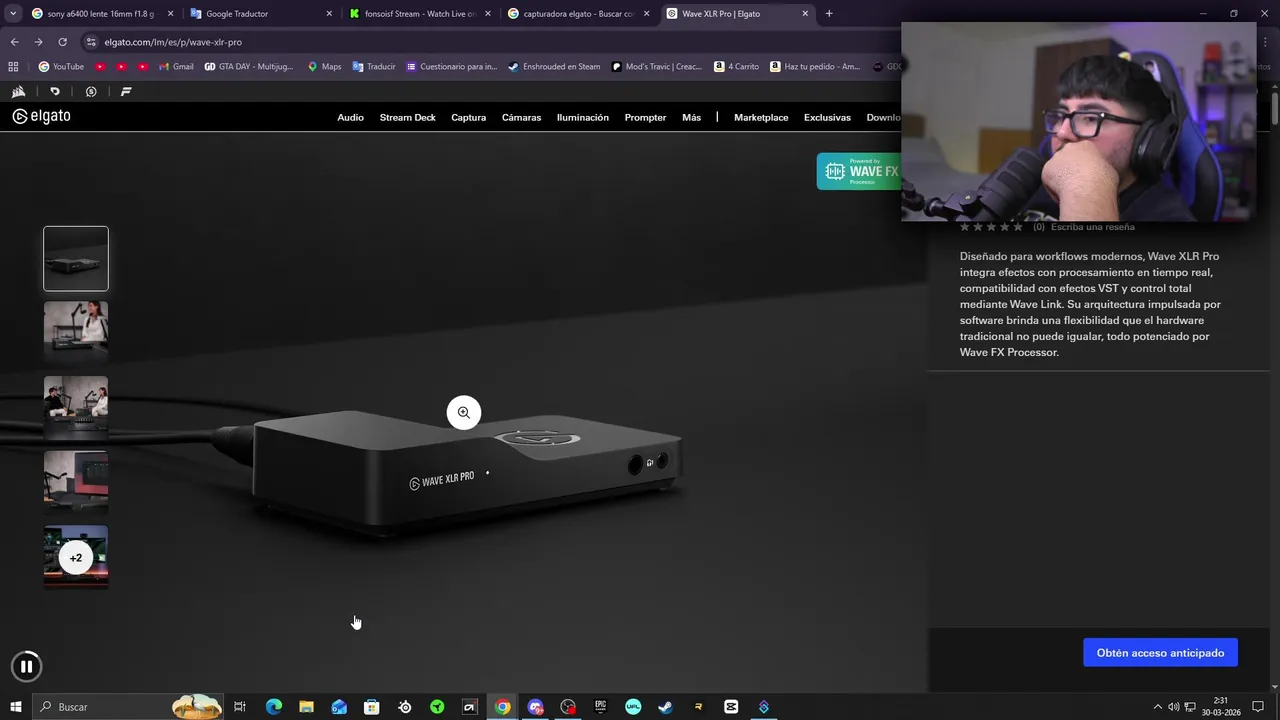Open the Cuestionario para in... bookmark
The width and height of the screenshot is (1280, 720).
point(451,67)
